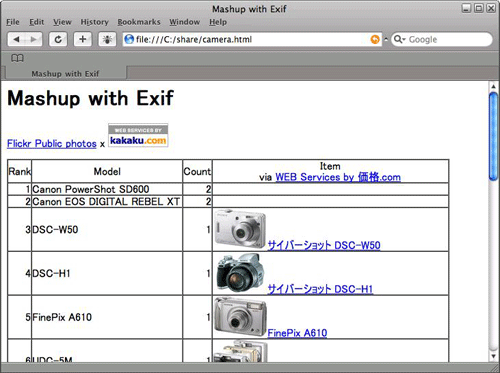Click the DSC-W50 camera thumbnail image

(240, 229)
